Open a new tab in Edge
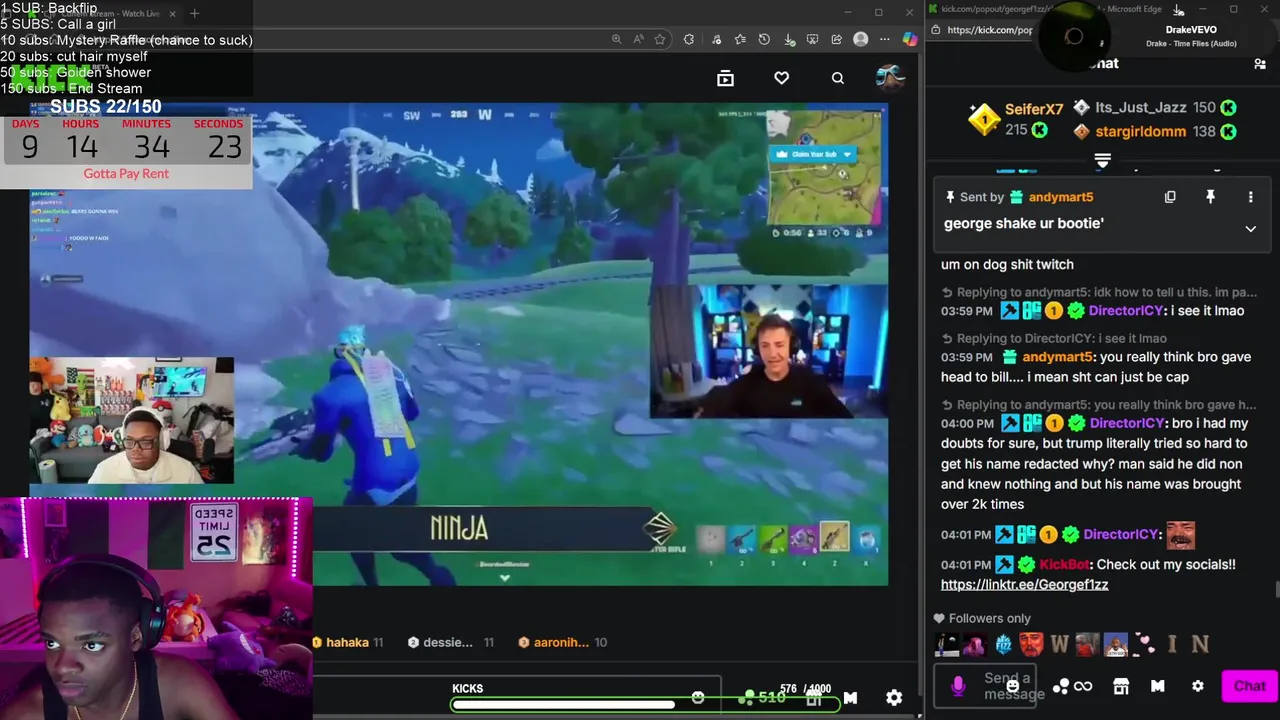 tap(194, 13)
